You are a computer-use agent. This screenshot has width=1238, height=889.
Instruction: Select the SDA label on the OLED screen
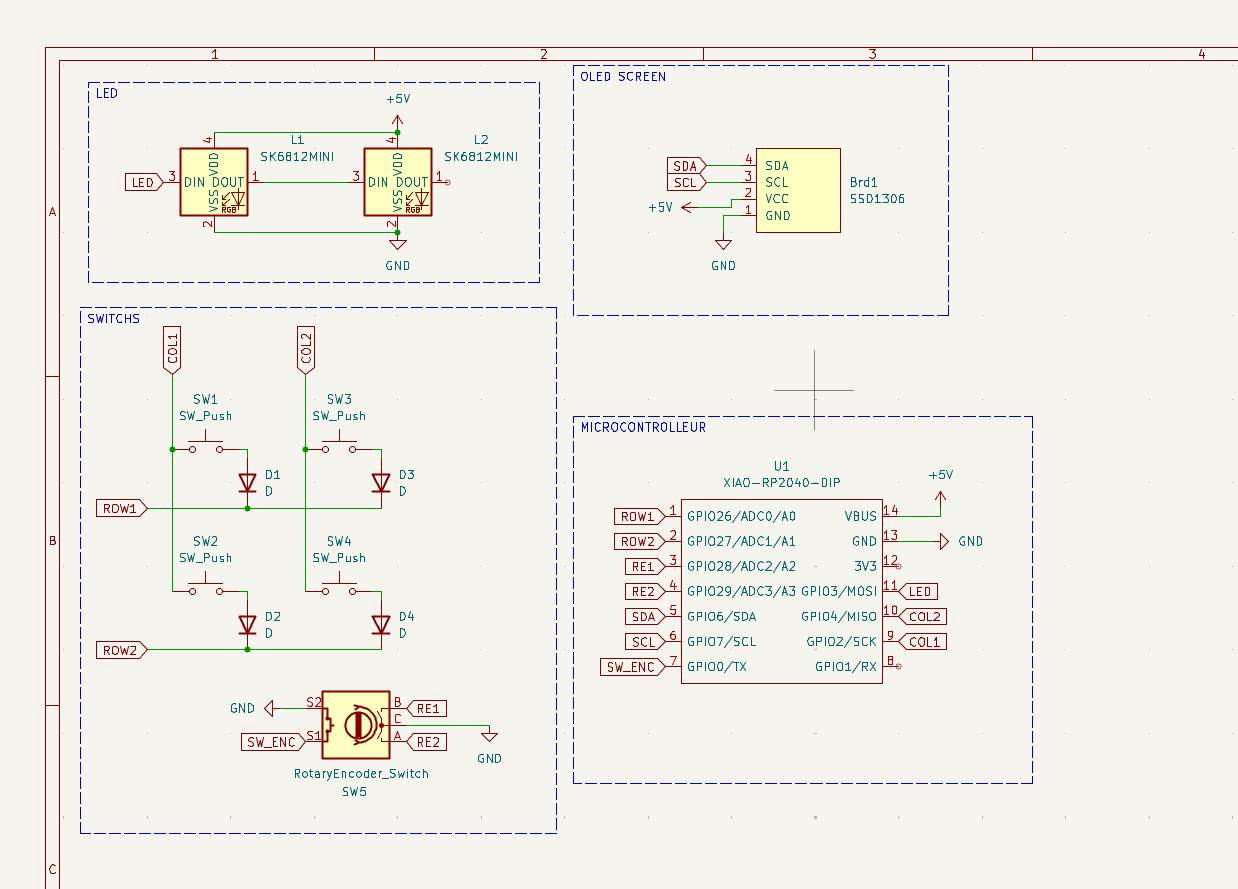click(x=686, y=166)
